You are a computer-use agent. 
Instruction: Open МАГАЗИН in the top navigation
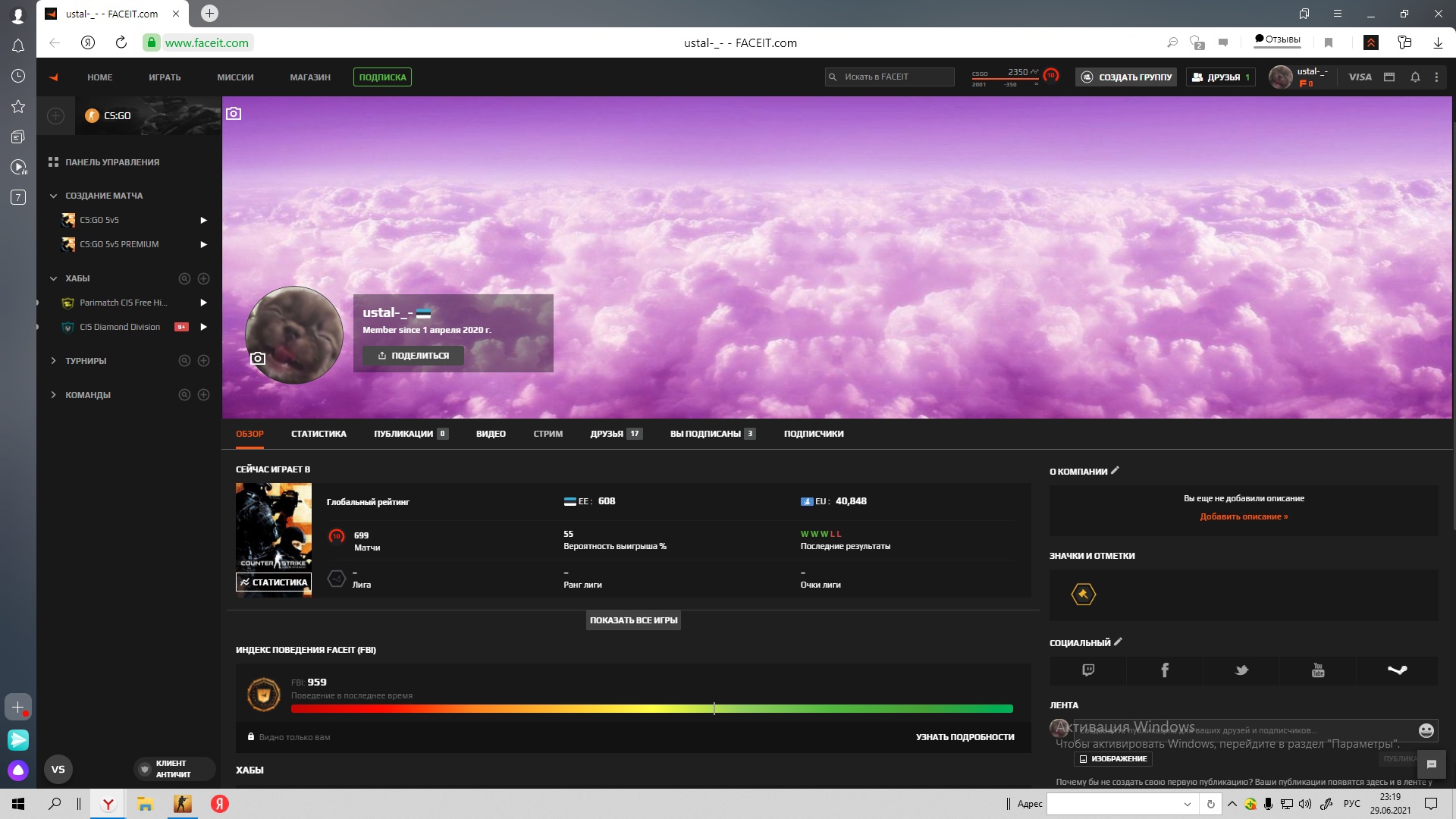click(x=310, y=77)
